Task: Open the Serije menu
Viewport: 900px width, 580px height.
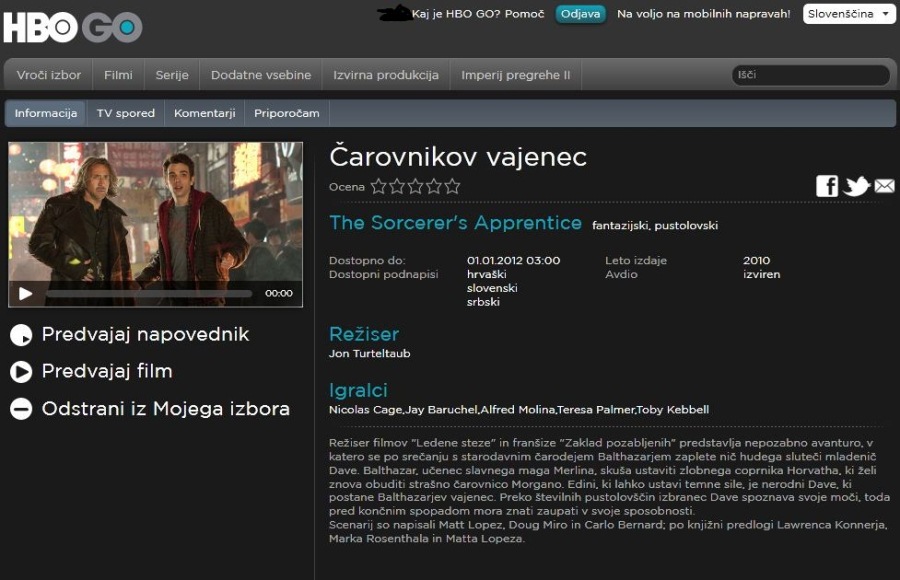Action: tap(172, 75)
